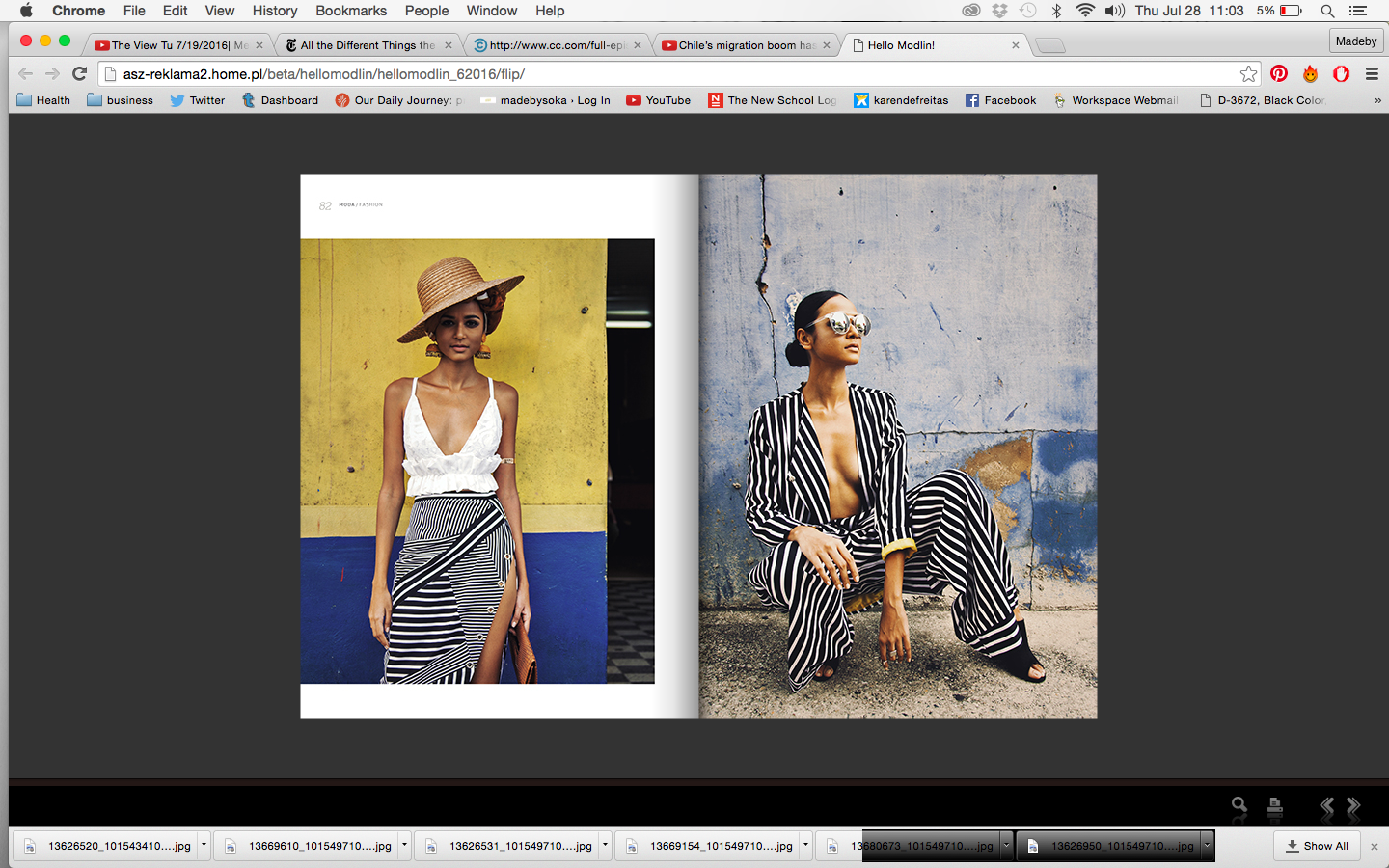This screenshot has width=1389, height=868.
Task: Switch to the www.cc.com/full-epi tab
Action: (x=557, y=45)
